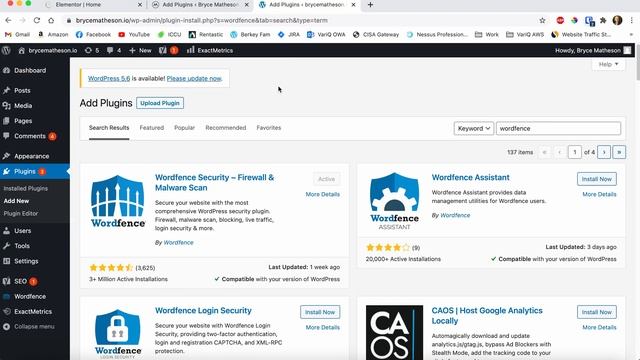
Task: Switch to the Recommended tab
Action: click(226, 128)
